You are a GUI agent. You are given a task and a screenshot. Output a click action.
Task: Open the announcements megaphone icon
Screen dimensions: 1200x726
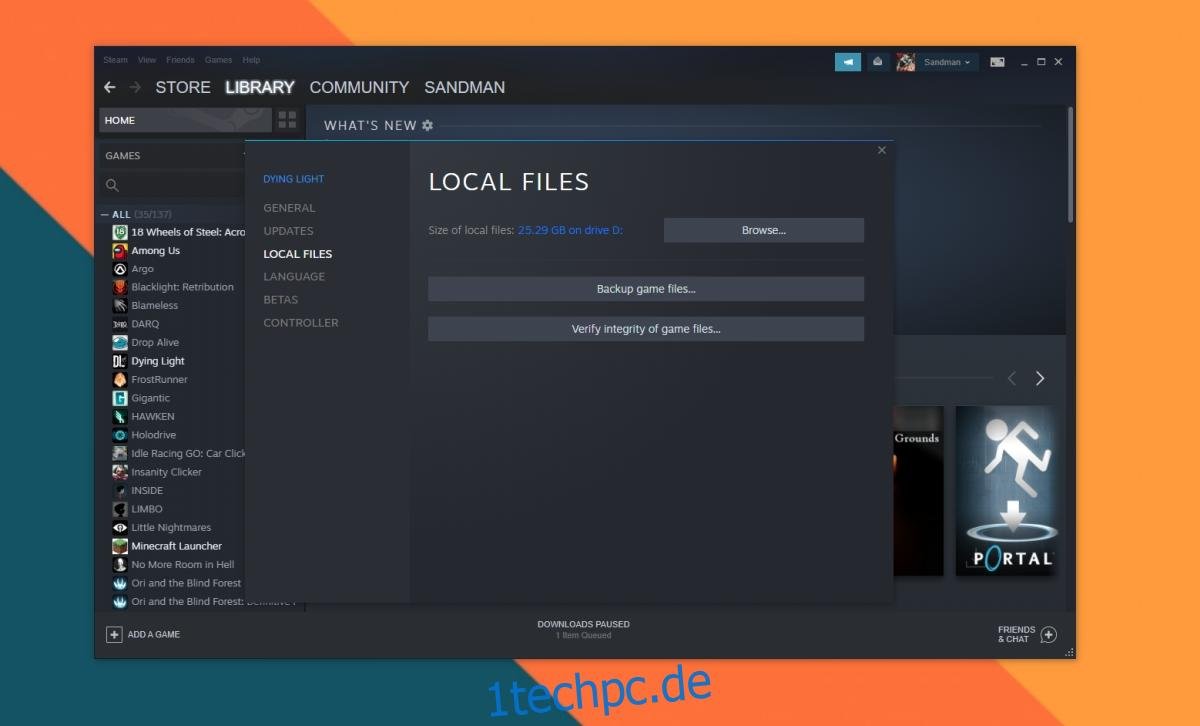click(848, 62)
